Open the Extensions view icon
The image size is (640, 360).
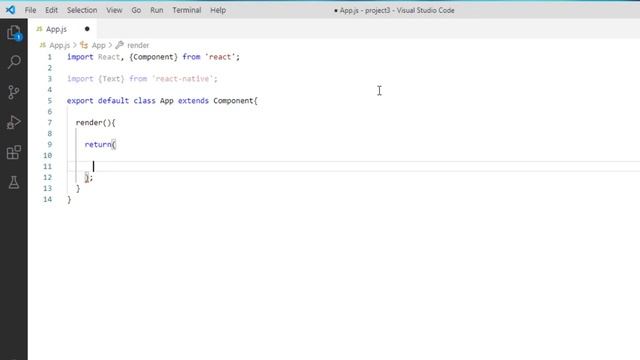click(x=13, y=152)
